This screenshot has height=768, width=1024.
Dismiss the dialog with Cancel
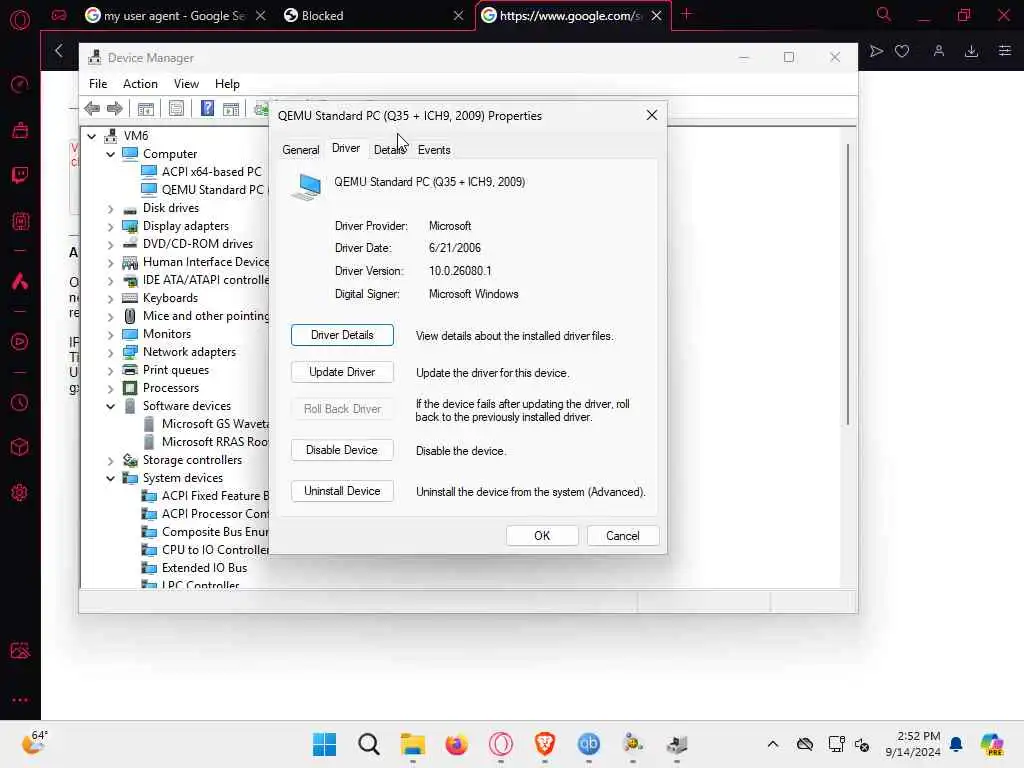tap(622, 536)
